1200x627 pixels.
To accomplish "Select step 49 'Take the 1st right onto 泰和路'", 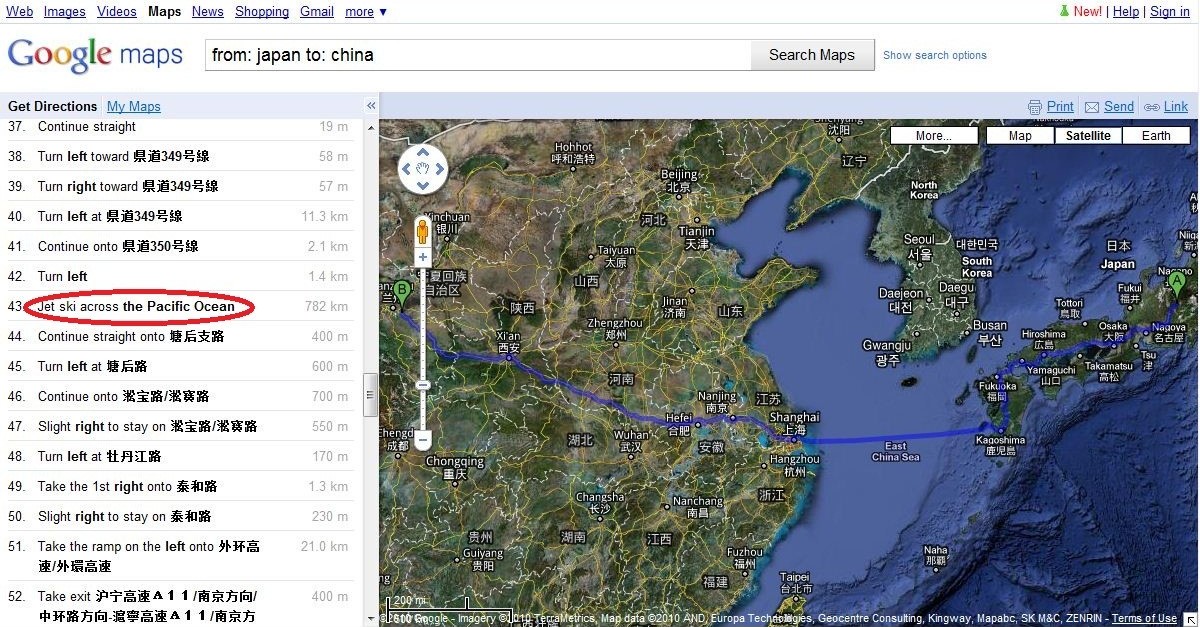I will [179, 487].
